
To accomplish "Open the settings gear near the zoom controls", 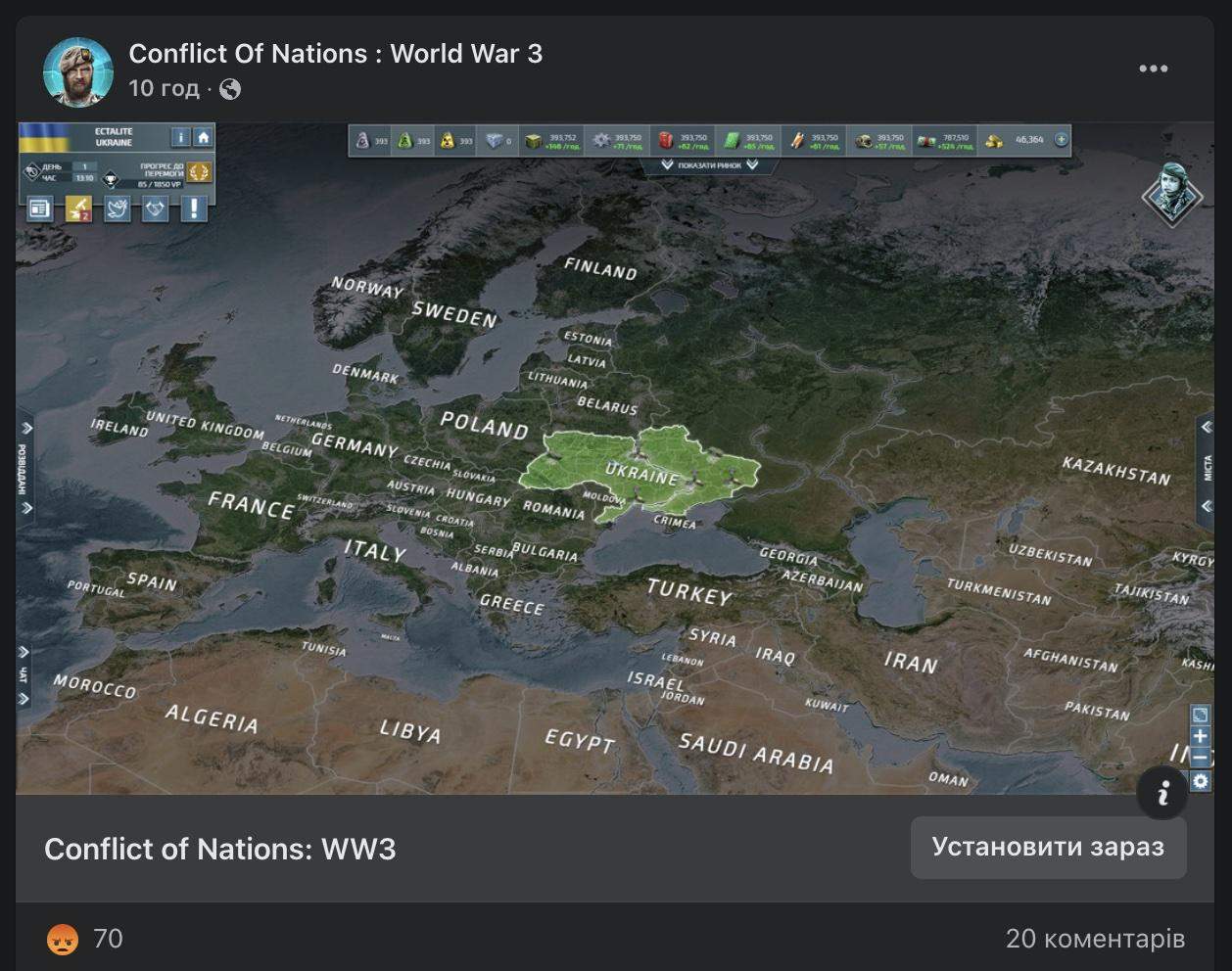I will pyautogui.click(x=1200, y=780).
